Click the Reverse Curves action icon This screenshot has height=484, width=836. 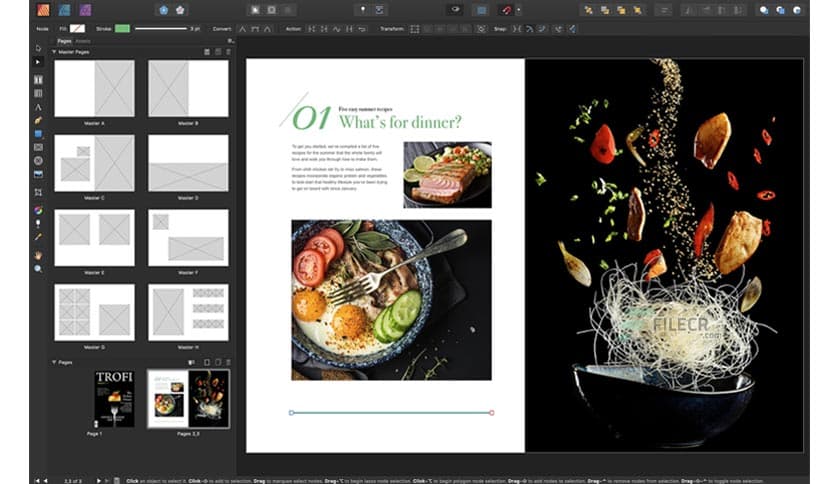pos(362,29)
